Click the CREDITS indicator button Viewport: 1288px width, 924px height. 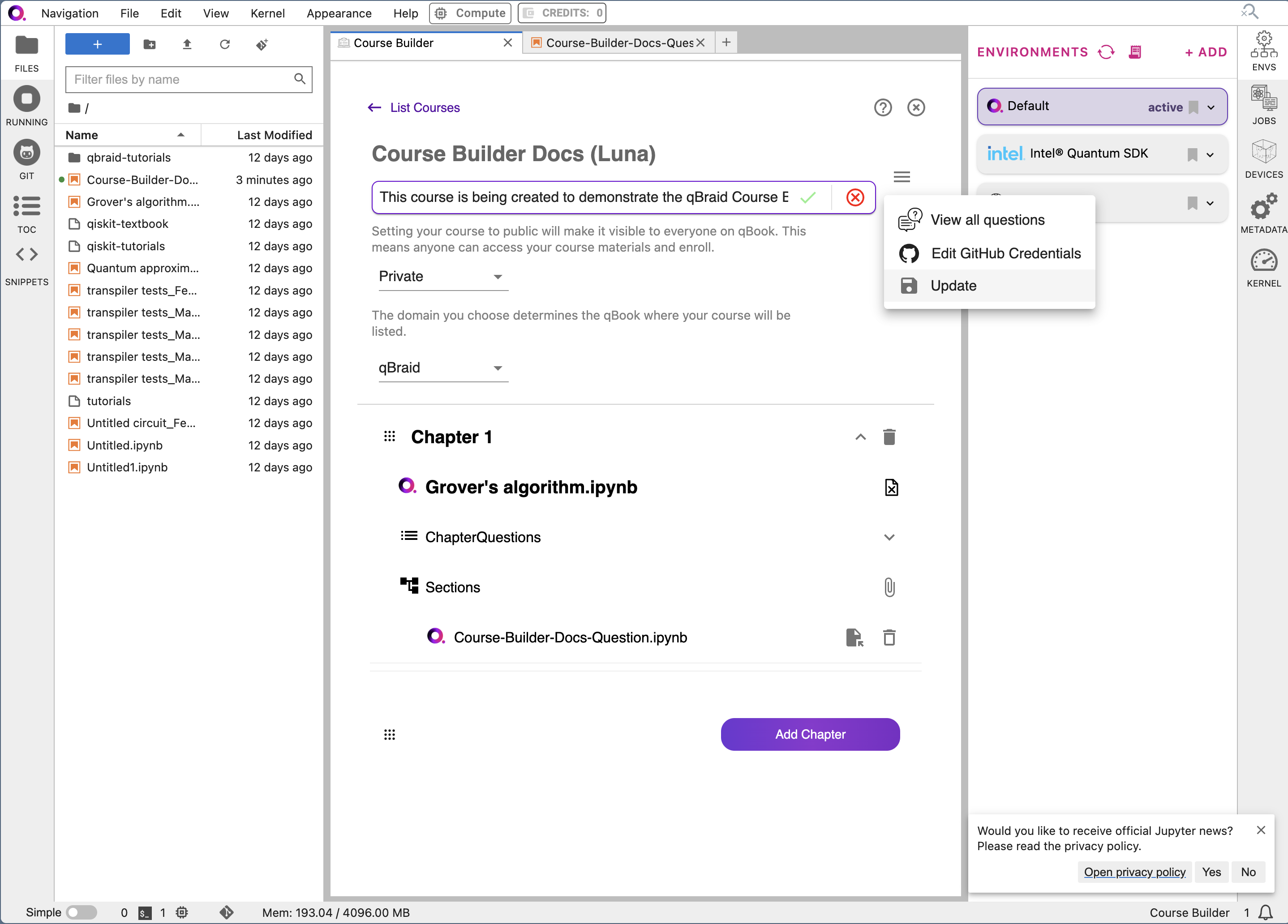562,13
